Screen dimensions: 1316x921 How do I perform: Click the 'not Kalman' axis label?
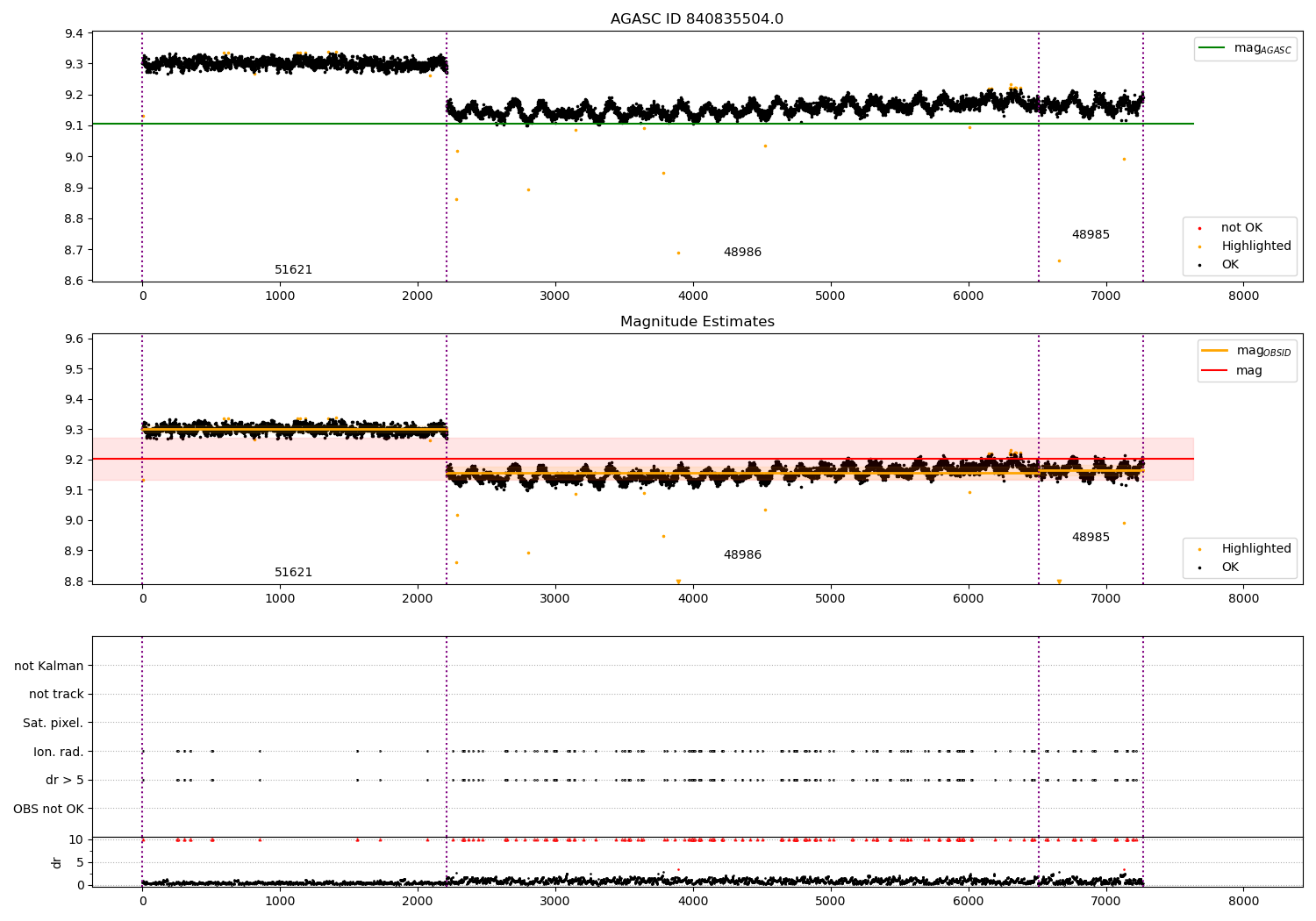[x=49, y=666]
